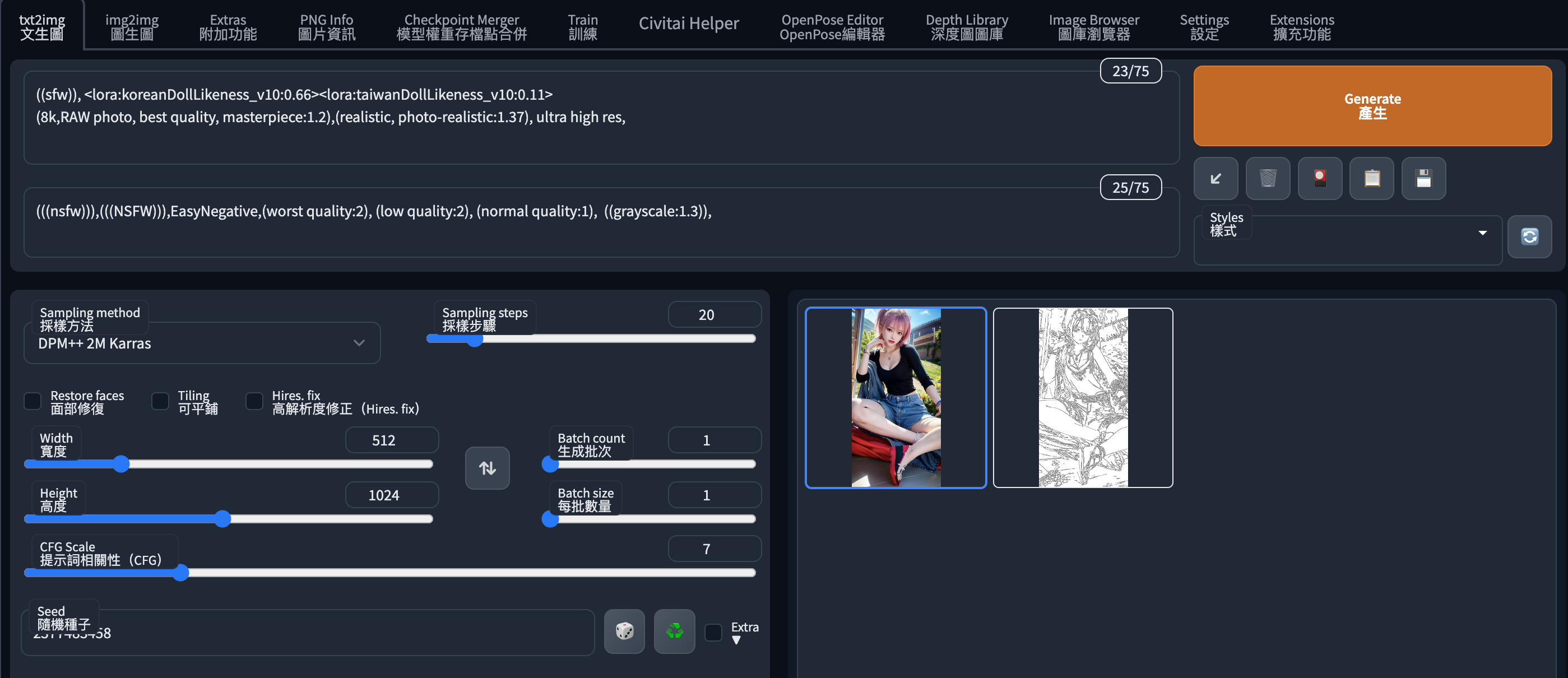Click the dice icon to randomize seed
The width and height of the screenshot is (1568, 678).
pos(624,631)
